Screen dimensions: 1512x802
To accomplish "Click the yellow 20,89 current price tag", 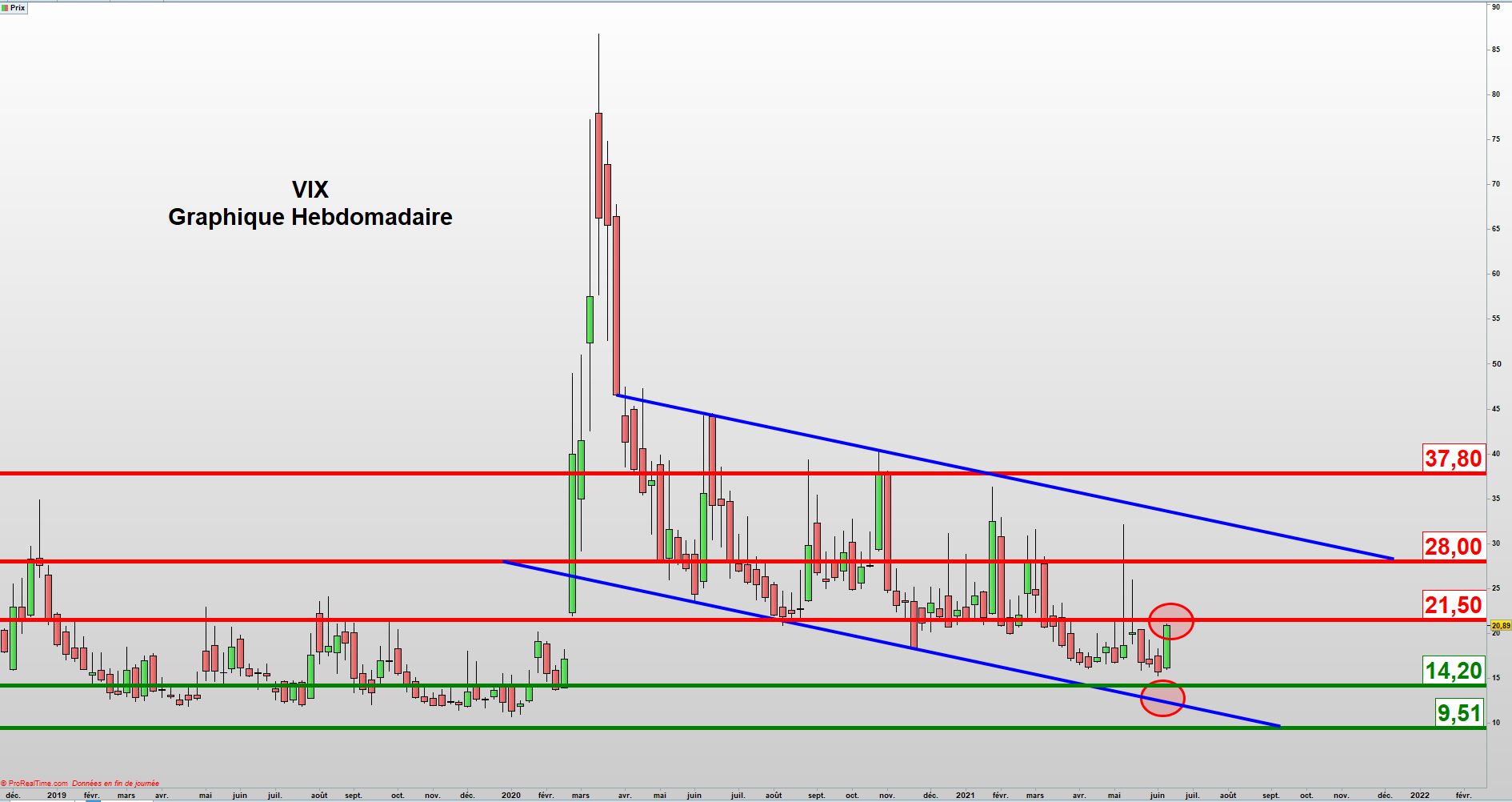I will coord(1500,625).
